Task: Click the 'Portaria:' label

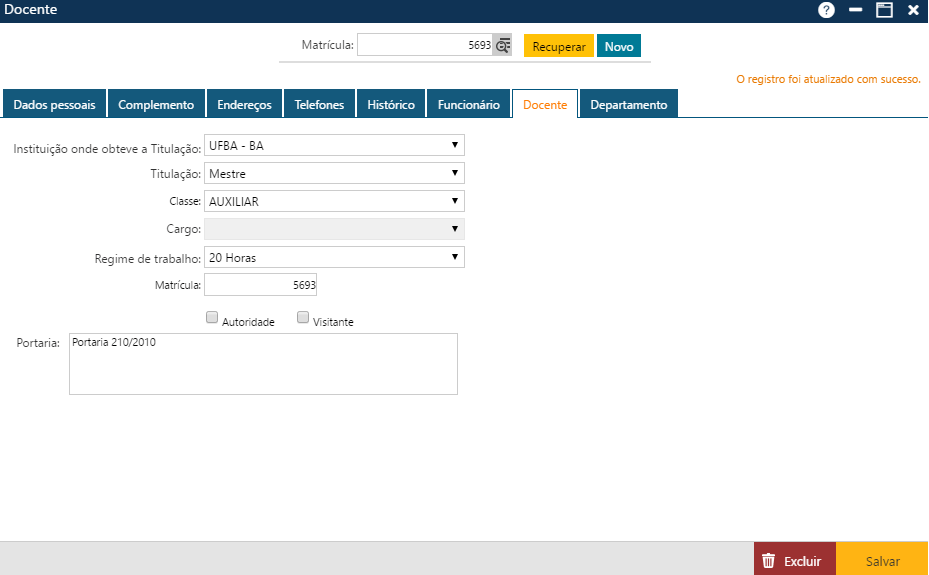Action: click(38, 343)
